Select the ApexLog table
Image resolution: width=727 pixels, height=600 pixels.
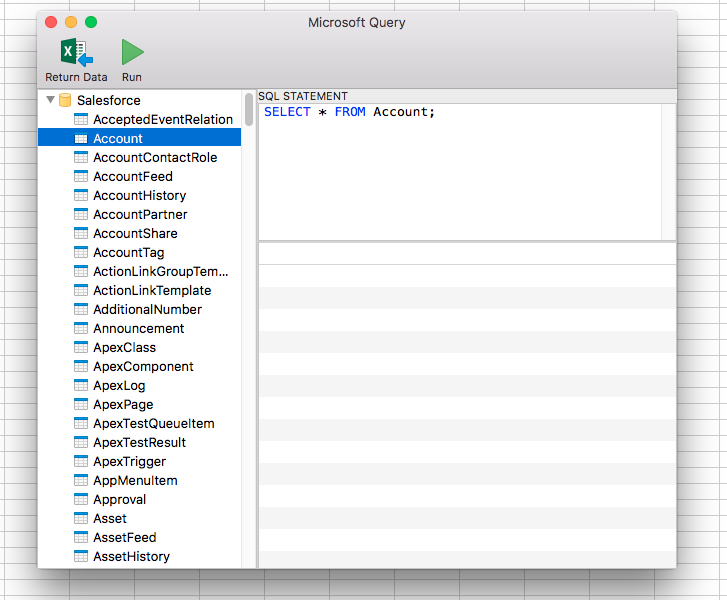pyautogui.click(x=119, y=386)
